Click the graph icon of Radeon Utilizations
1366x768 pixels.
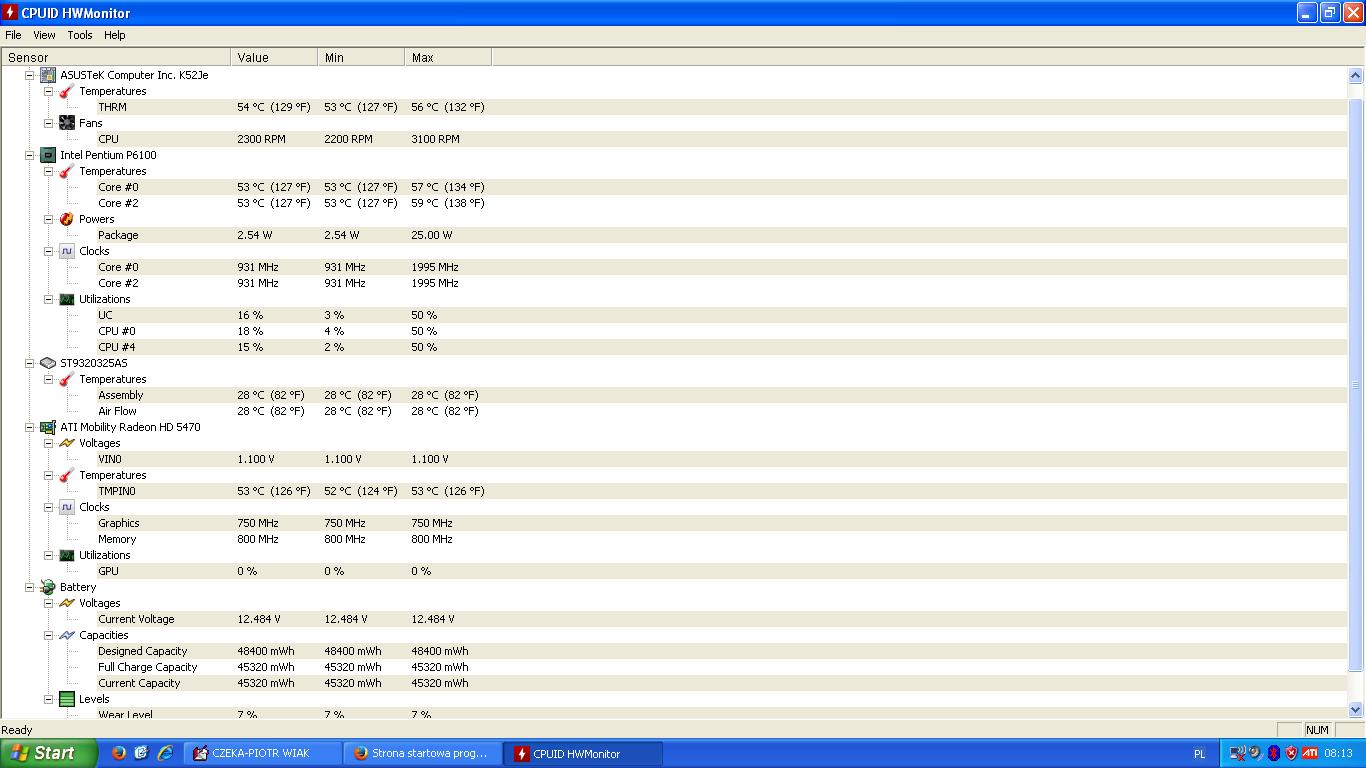click(x=67, y=555)
